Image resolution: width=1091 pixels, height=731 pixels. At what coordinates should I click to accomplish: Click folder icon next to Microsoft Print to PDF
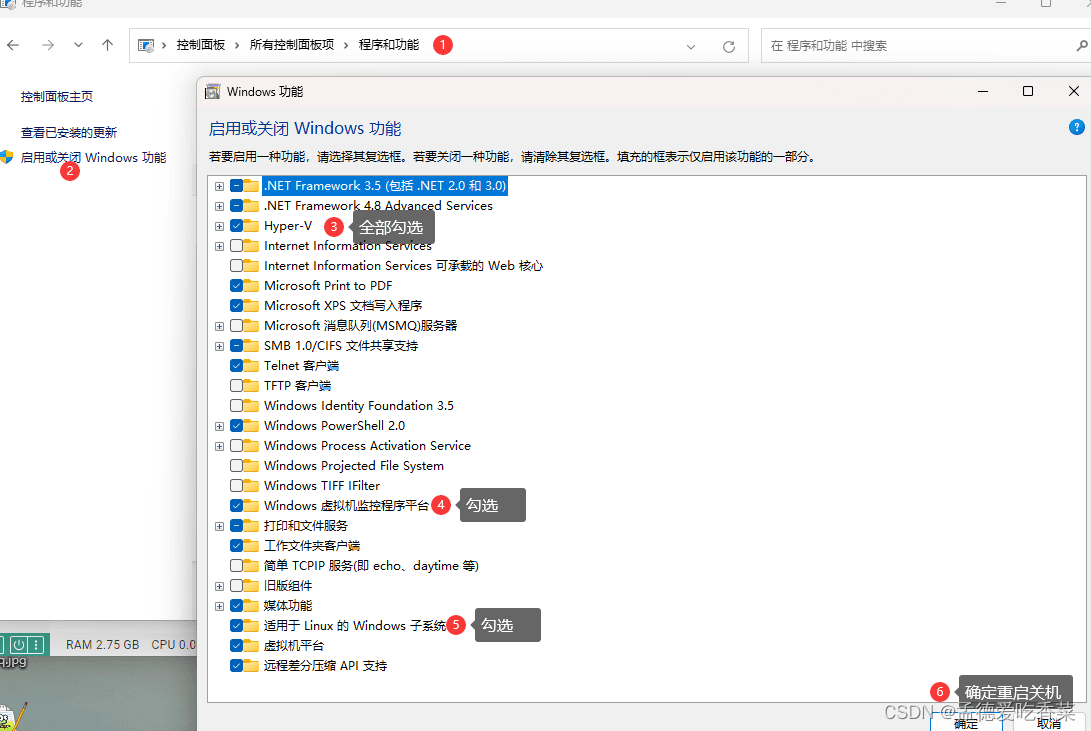(251, 286)
